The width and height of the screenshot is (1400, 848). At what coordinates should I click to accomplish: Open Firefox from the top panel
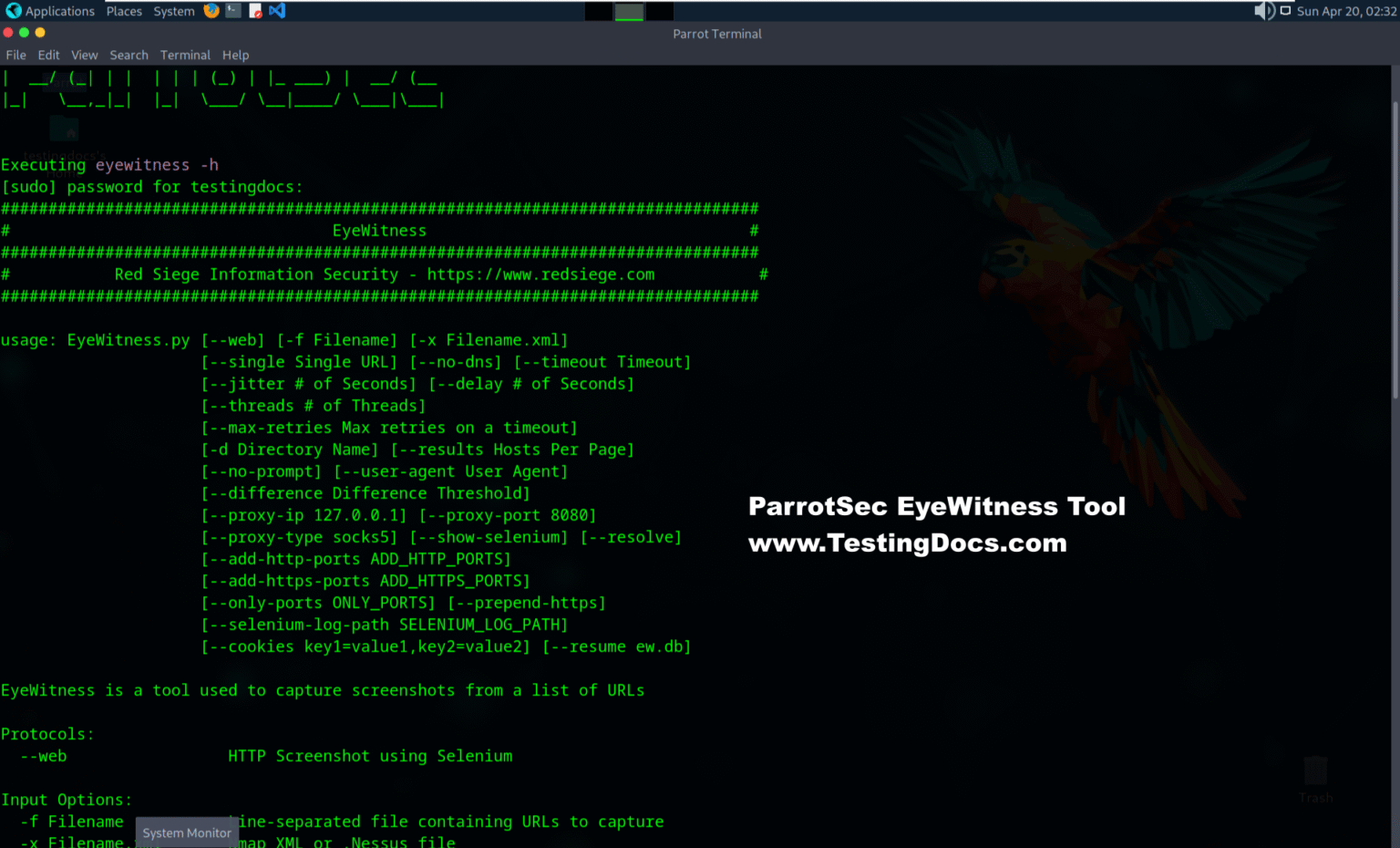[211, 11]
